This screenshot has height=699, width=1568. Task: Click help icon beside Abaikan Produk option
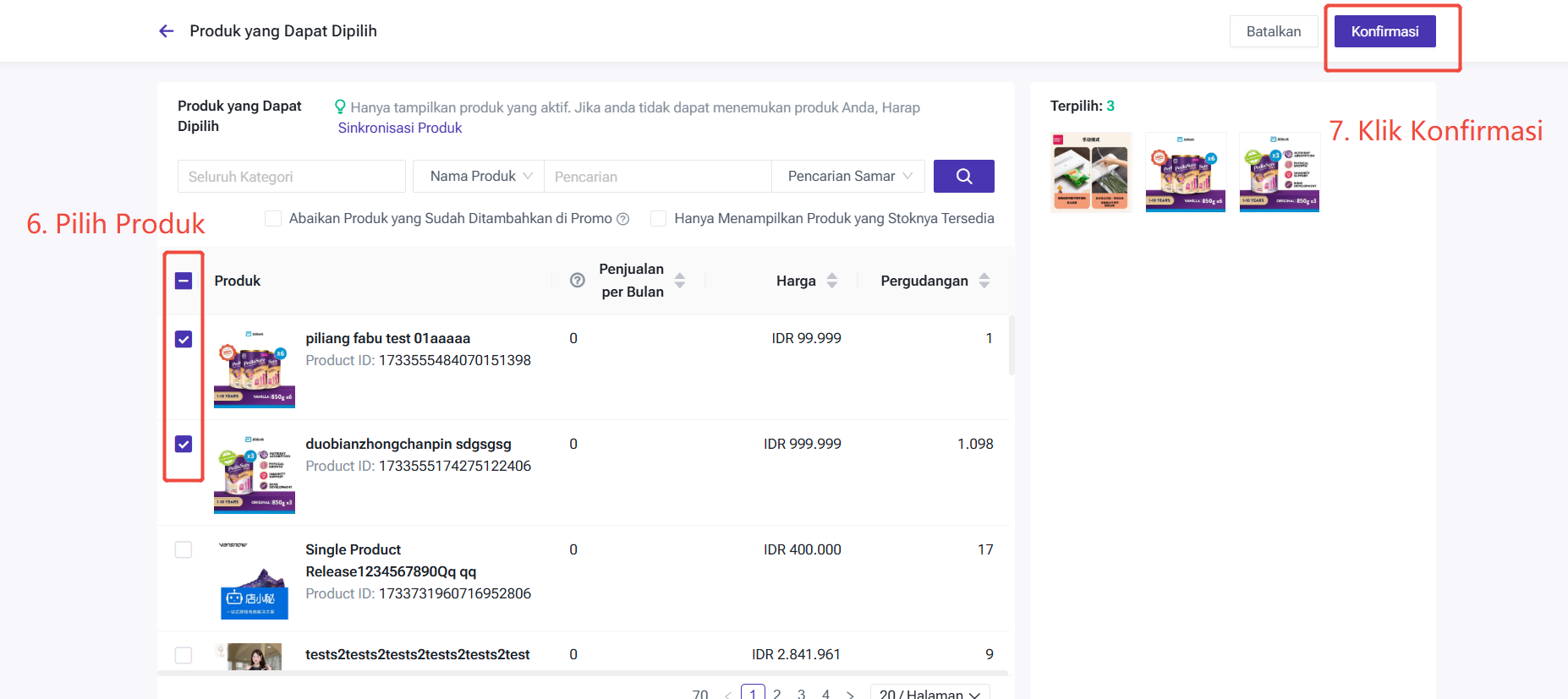point(623,219)
